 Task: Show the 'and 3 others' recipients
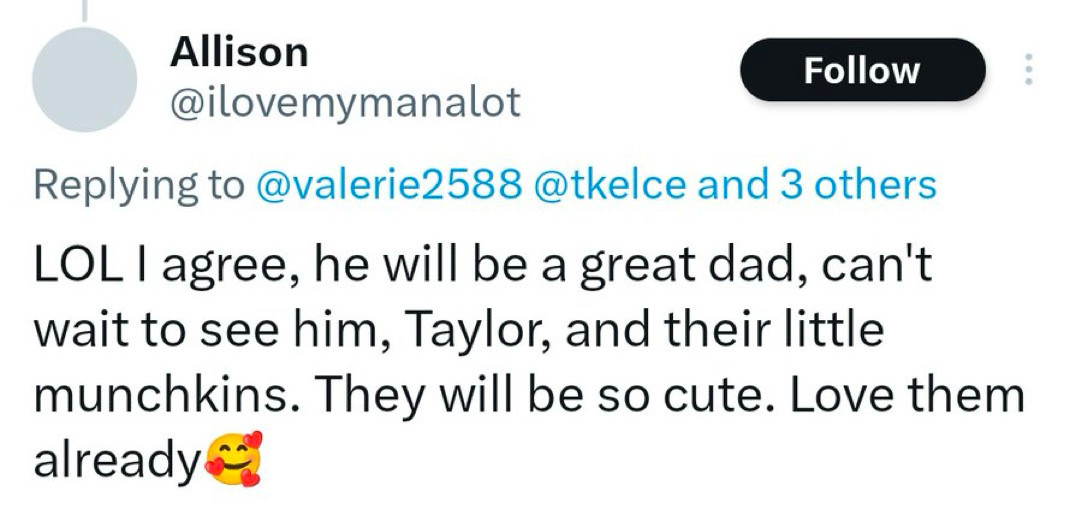coord(816,184)
